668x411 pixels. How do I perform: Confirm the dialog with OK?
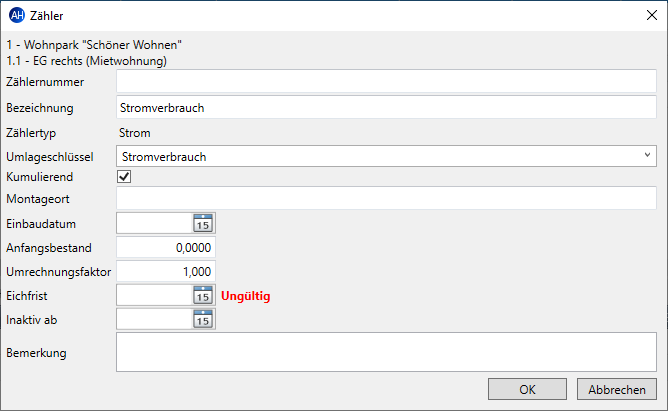tap(527, 389)
